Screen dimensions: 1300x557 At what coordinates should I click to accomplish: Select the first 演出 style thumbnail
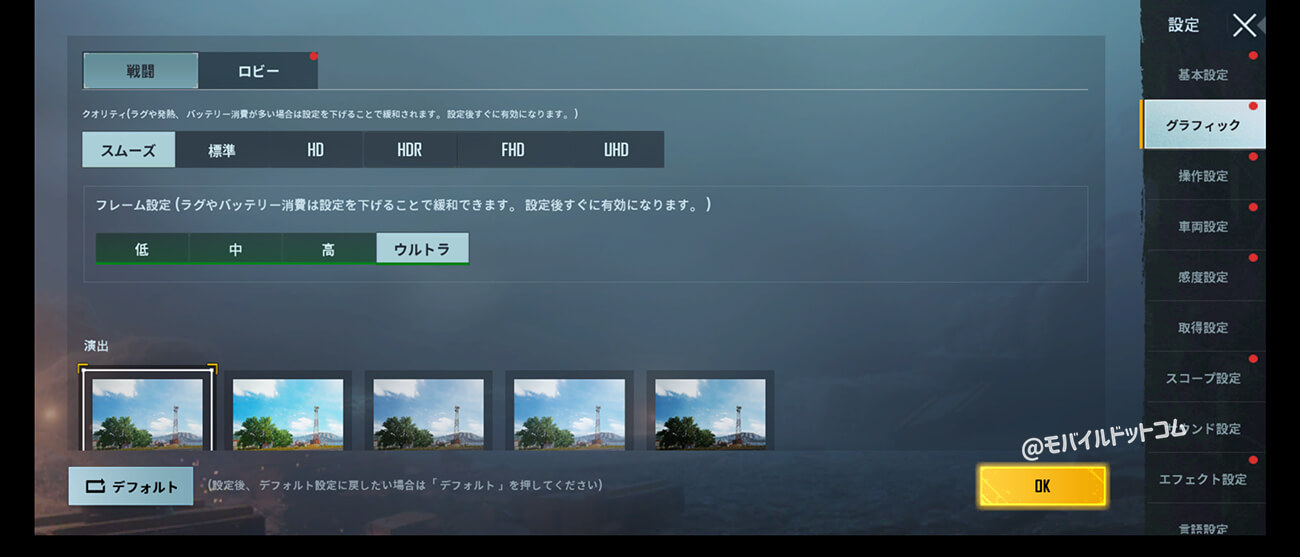point(147,411)
